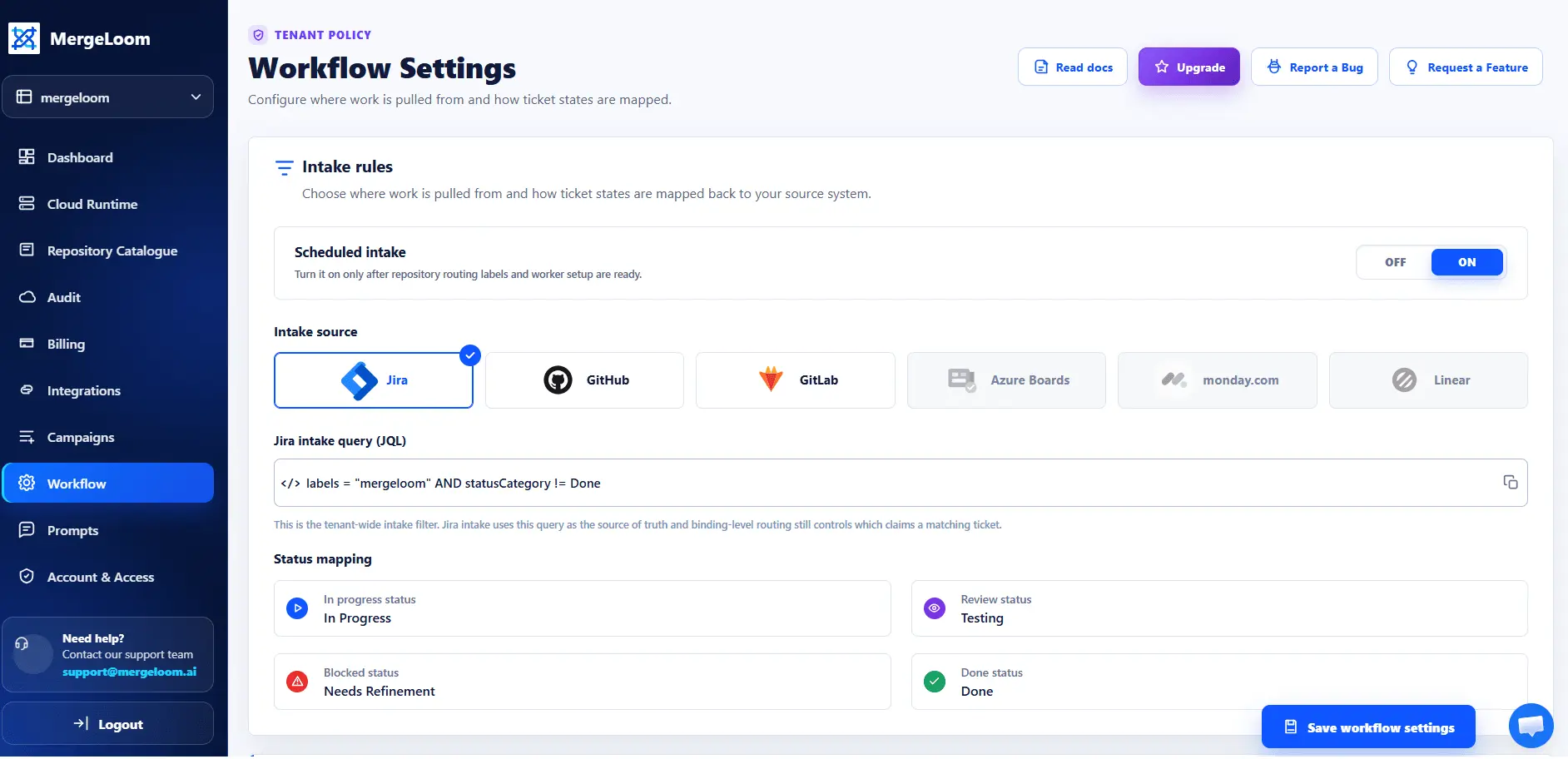Image resolution: width=1568 pixels, height=759 pixels.
Task: Click Report a Bug button
Action: point(1315,67)
